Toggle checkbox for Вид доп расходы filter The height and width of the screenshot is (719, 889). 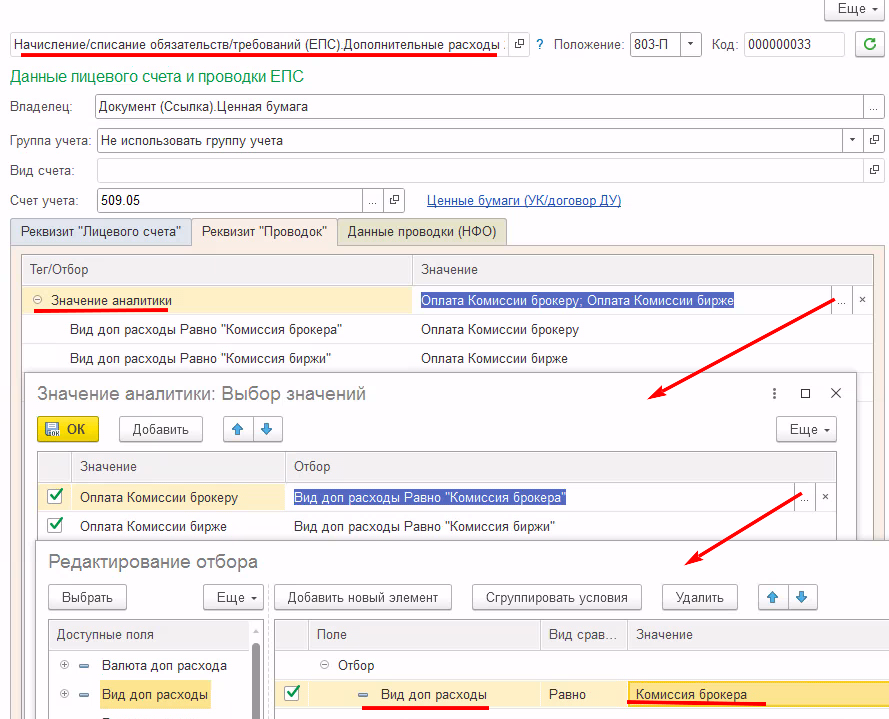point(292,693)
